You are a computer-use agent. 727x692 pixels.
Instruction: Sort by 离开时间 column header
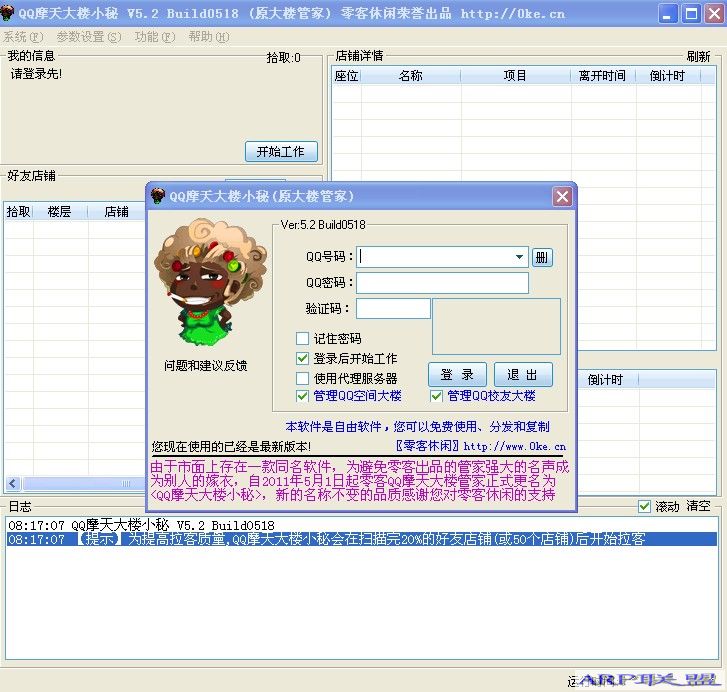tap(603, 76)
